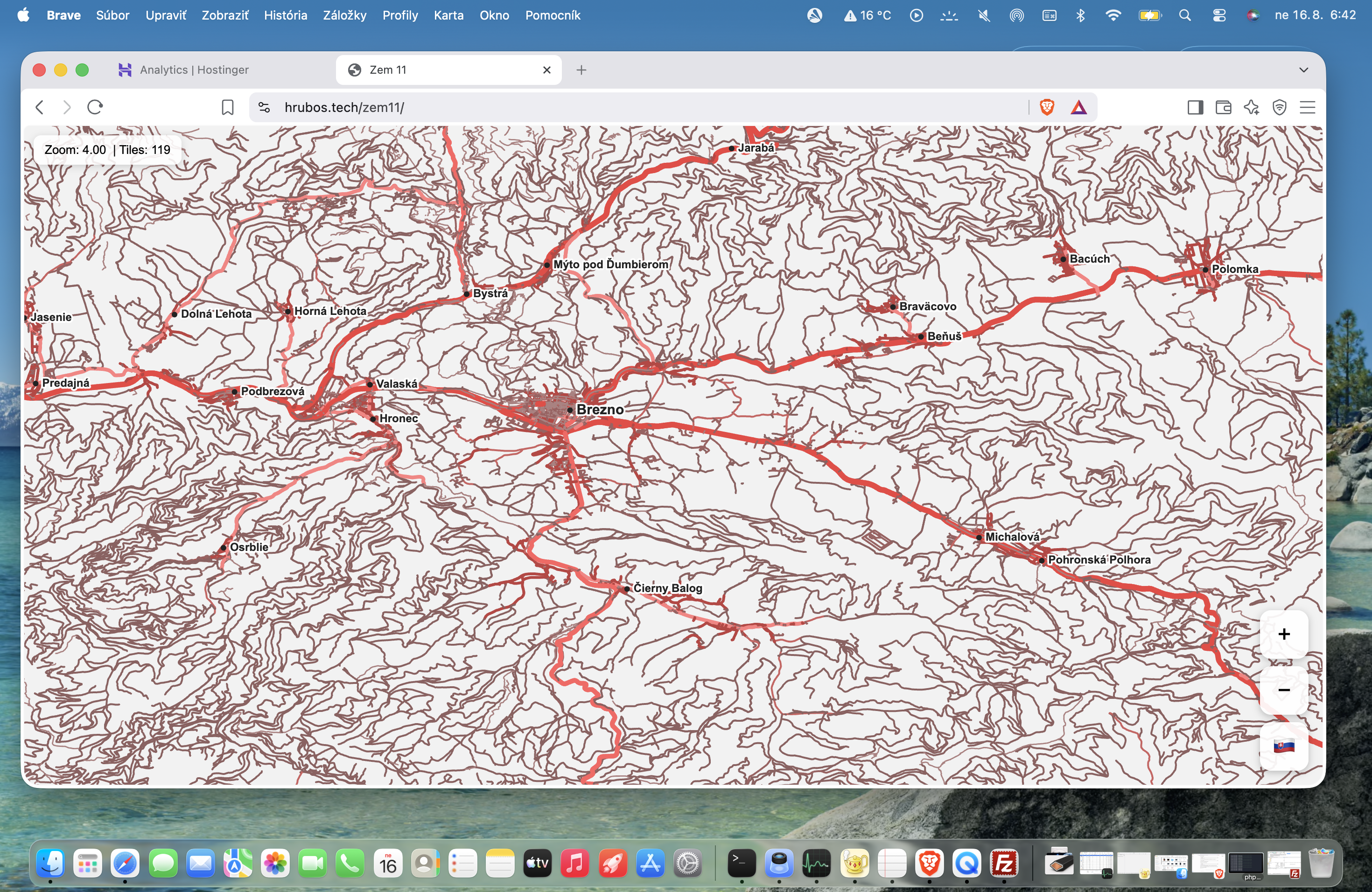
Task: Expand the tab search chevron
Action: pos(1303,70)
